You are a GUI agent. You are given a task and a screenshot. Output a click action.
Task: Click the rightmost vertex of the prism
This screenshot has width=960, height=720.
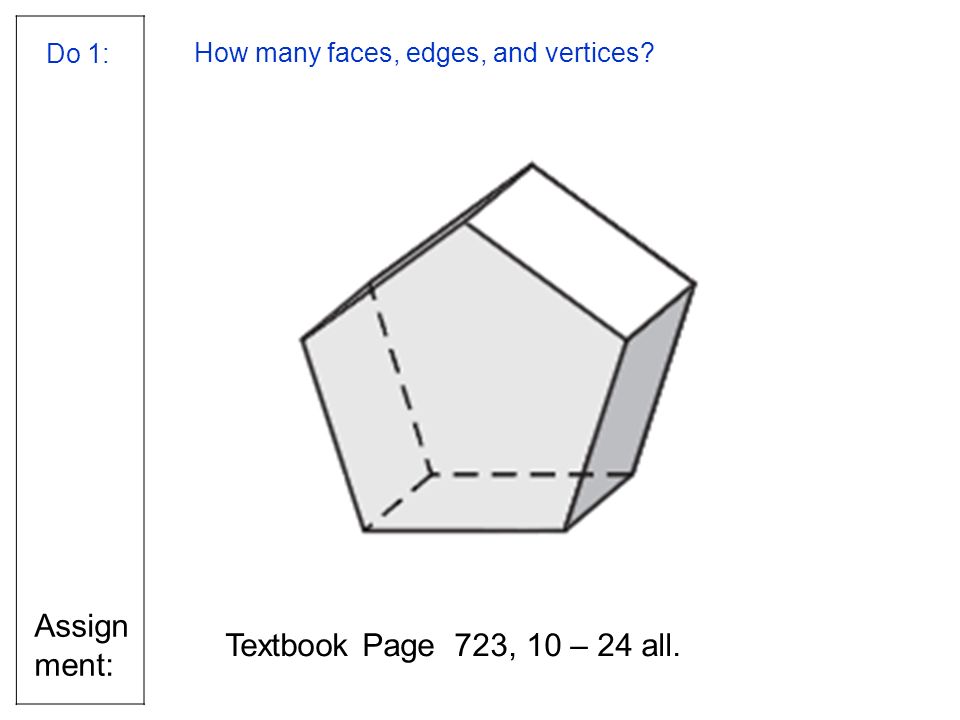point(695,284)
